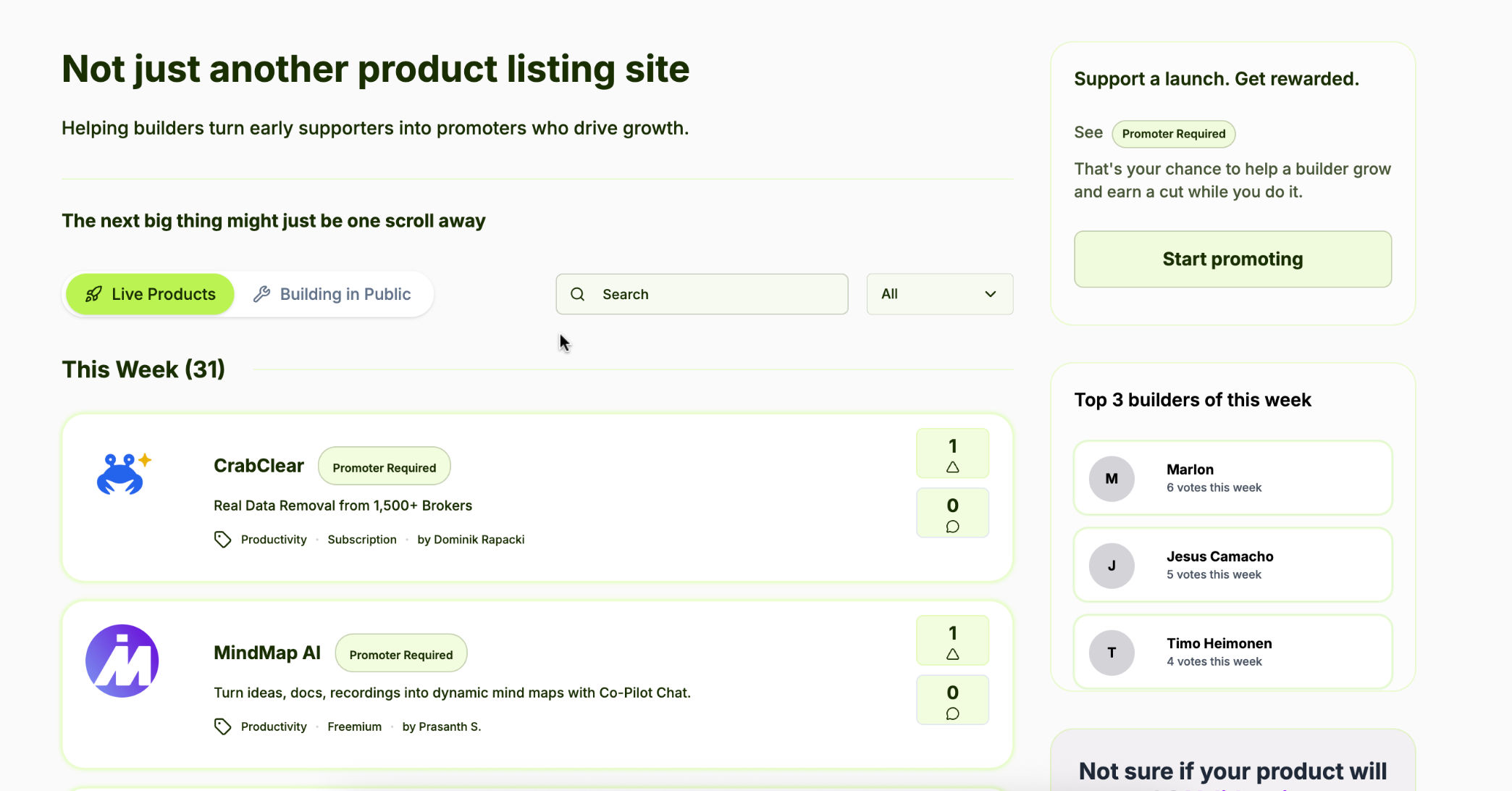Image resolution: width=1512 pixels, height=791 pixels.
Task: Open the MindMap AI purple logo
Action: [122, 661]
